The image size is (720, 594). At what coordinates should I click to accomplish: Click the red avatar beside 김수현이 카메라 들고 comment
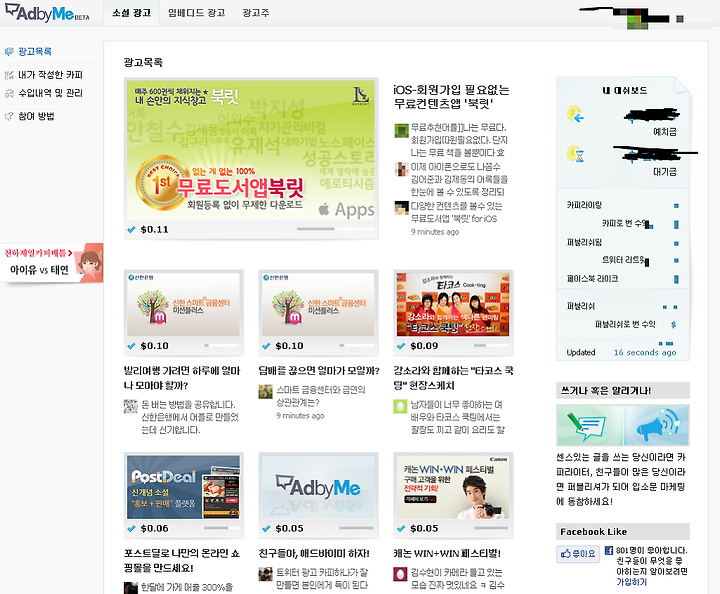(400, 574)
